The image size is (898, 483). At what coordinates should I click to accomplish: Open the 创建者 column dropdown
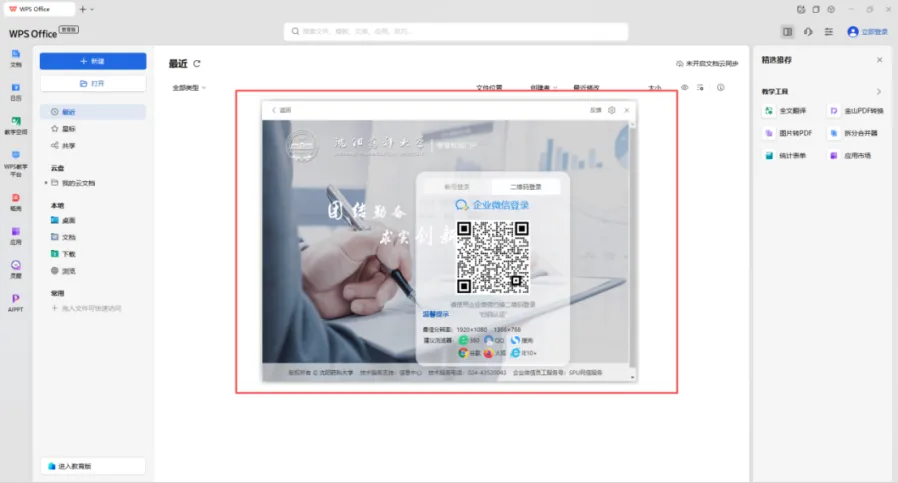(x=543, y=88)
